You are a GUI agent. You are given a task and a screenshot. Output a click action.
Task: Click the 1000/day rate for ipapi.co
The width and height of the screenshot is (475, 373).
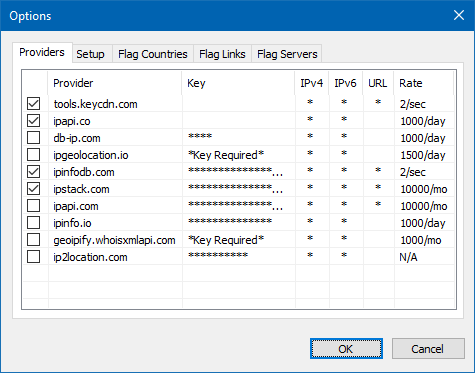point(423,121)
